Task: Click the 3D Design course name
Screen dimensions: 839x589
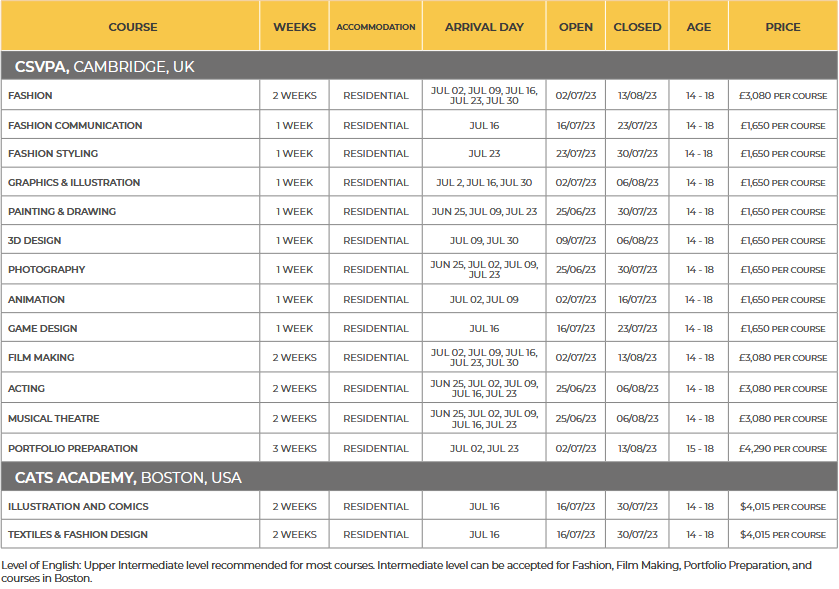Action: click(34, 241)
